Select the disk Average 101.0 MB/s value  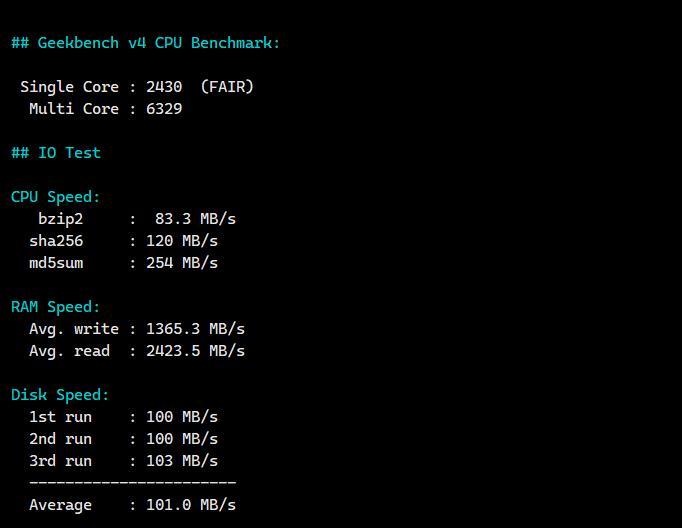point(191,505)
